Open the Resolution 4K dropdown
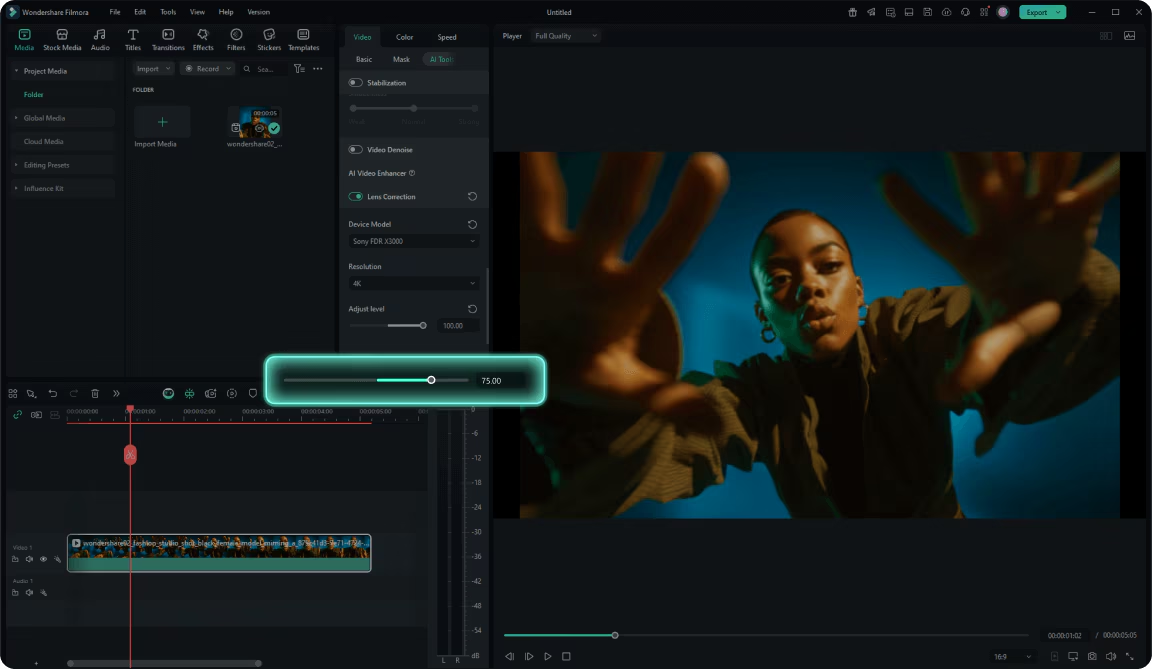Image resolution: width=1152 pixels, height=669 pixels. pos(414,283)
